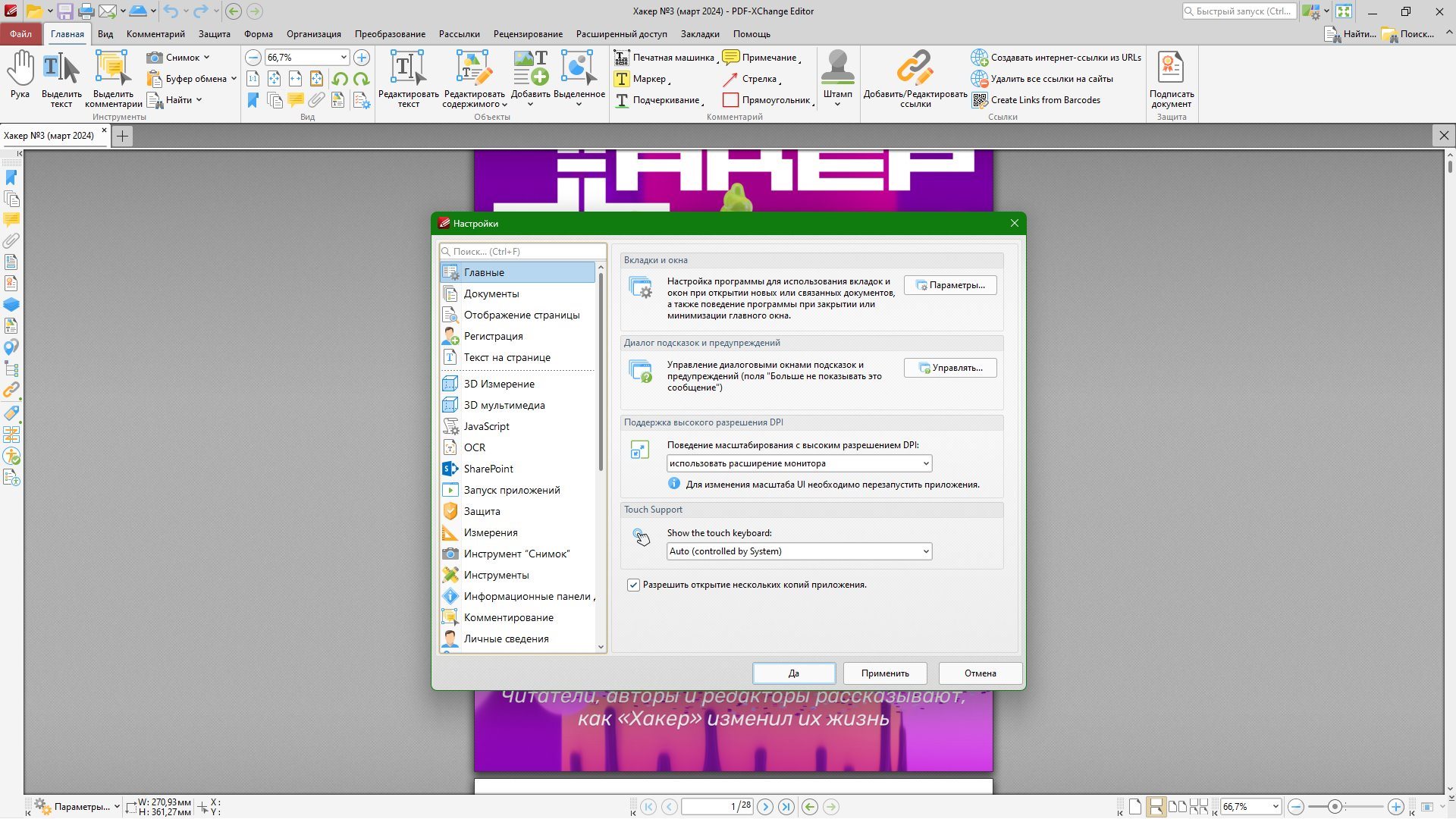Toggle allow multiple application instances checkbox
The image size is (1456, 819).
click(633, 585)
